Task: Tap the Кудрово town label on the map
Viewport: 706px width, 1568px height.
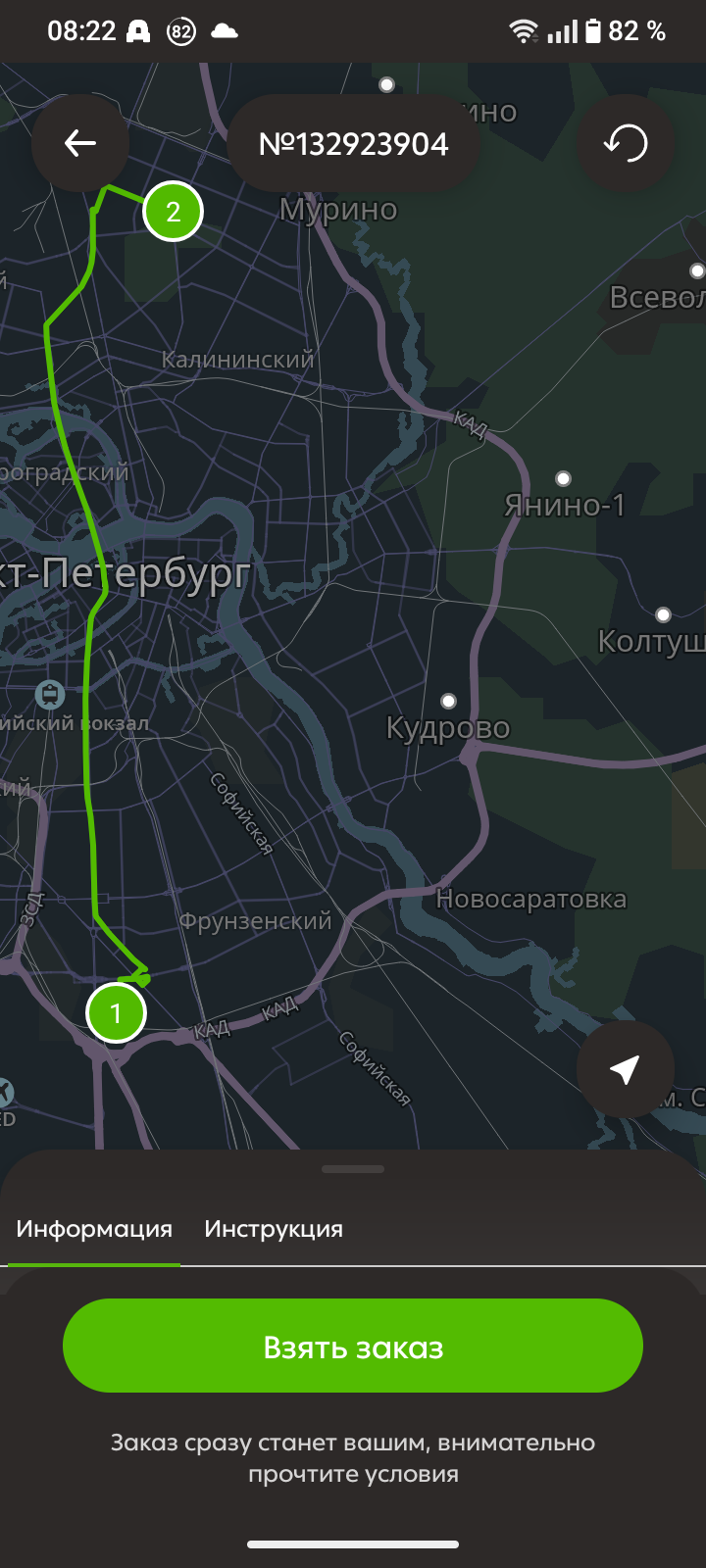Action: tap(448, 728)
